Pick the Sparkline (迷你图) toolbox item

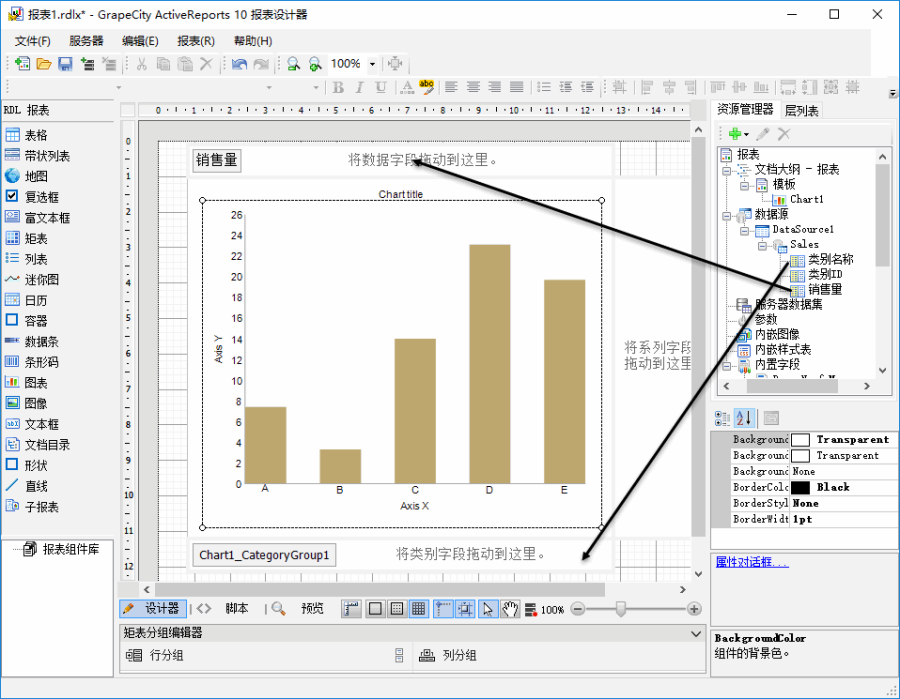coord(41,279)
